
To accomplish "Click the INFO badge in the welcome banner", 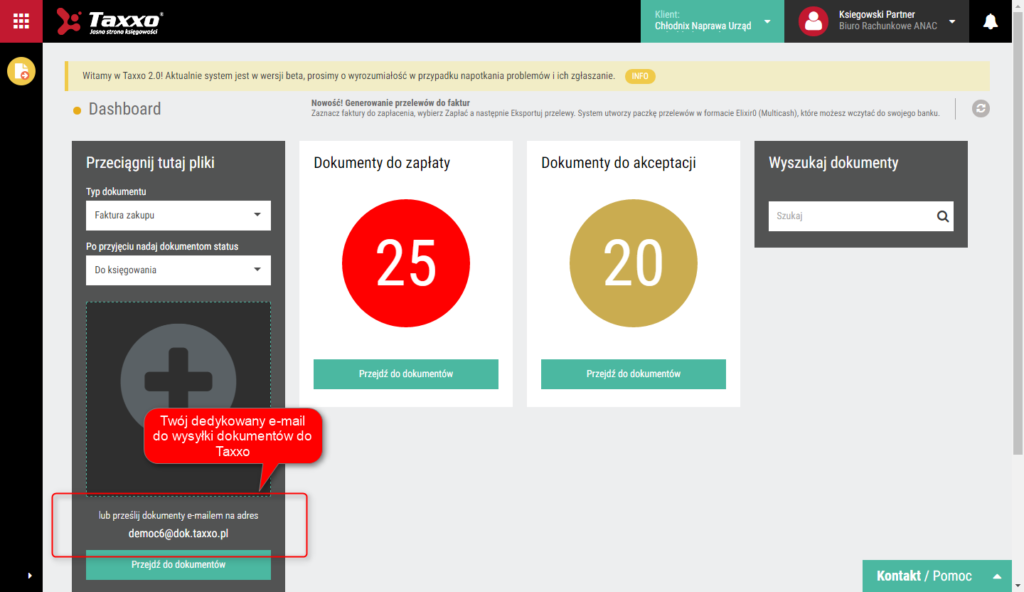I will [640, 76].
